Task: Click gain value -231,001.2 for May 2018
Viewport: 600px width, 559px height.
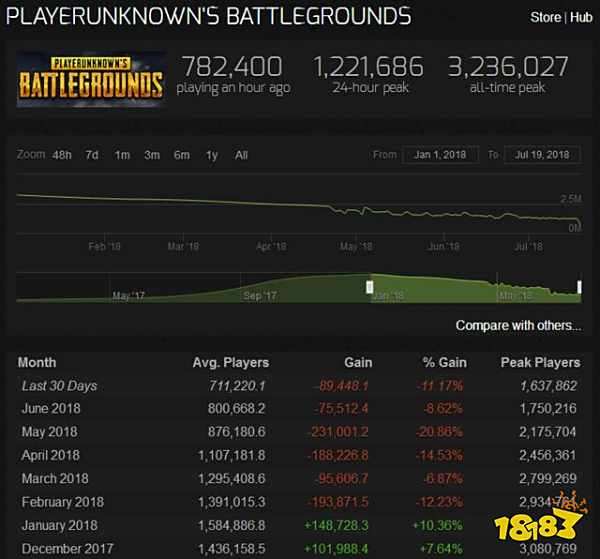Action: click(x=338, y=432)
